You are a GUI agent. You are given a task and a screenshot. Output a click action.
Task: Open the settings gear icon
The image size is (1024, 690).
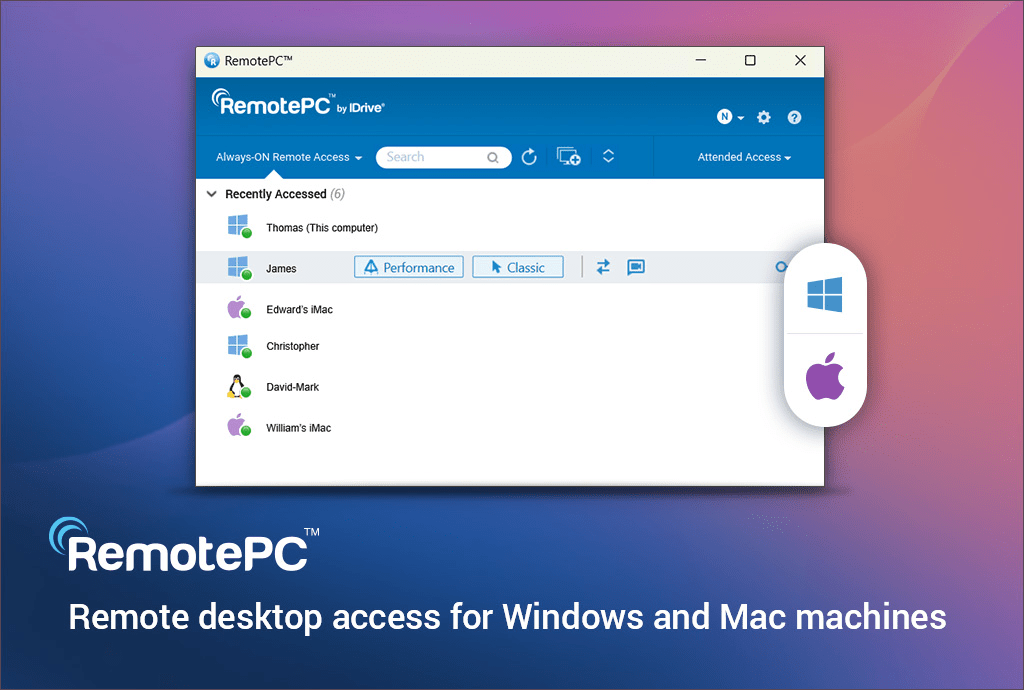763,118
